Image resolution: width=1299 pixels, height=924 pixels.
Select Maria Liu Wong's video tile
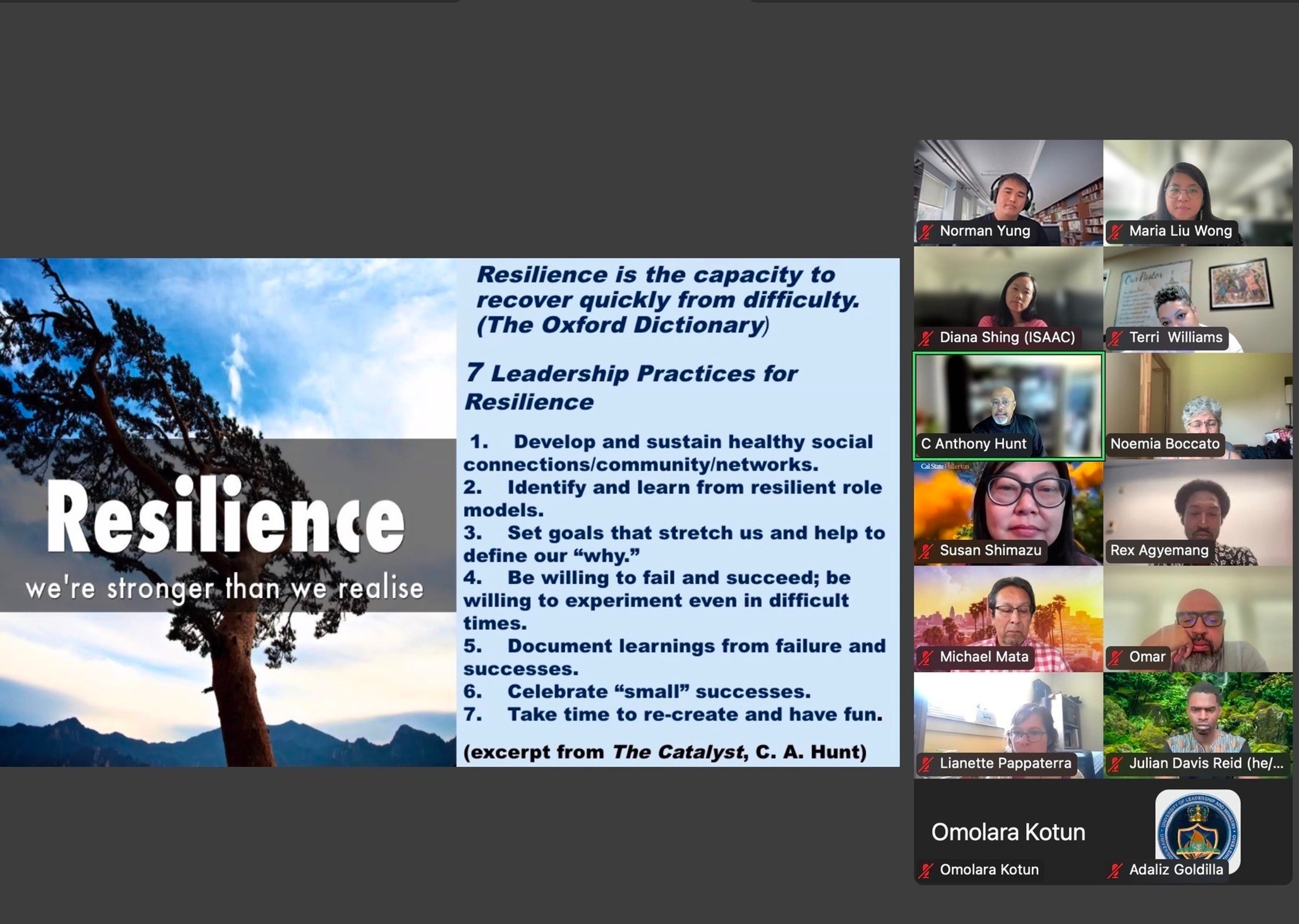point(1198,193)
